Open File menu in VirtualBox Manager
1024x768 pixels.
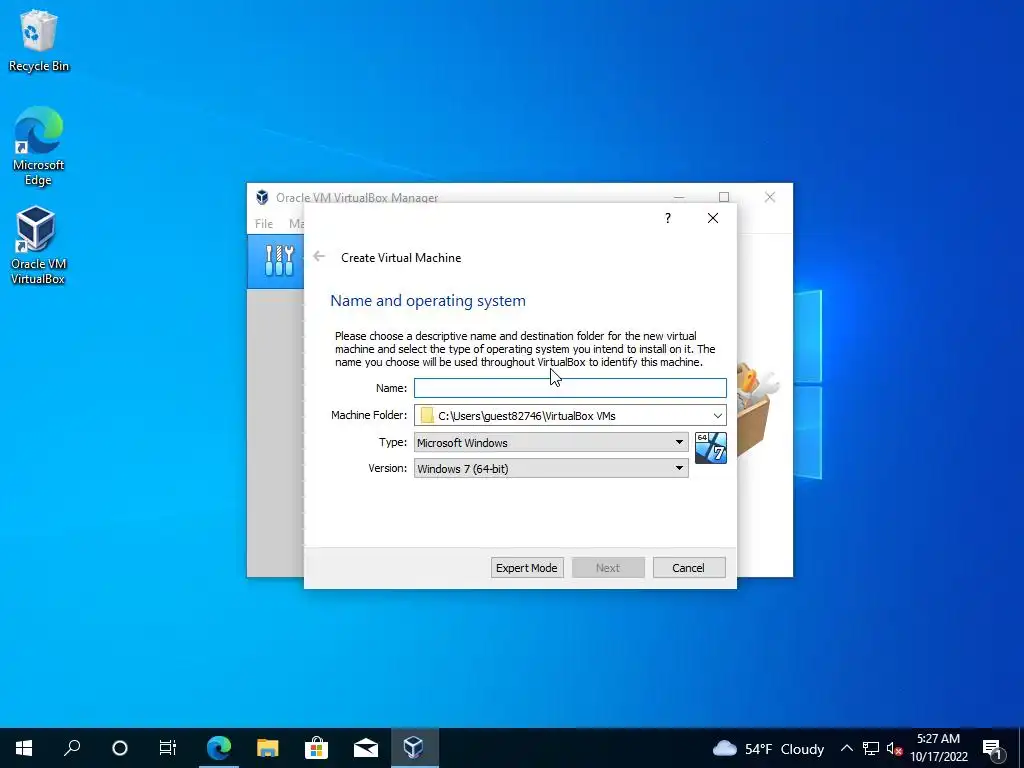point(264,223)
